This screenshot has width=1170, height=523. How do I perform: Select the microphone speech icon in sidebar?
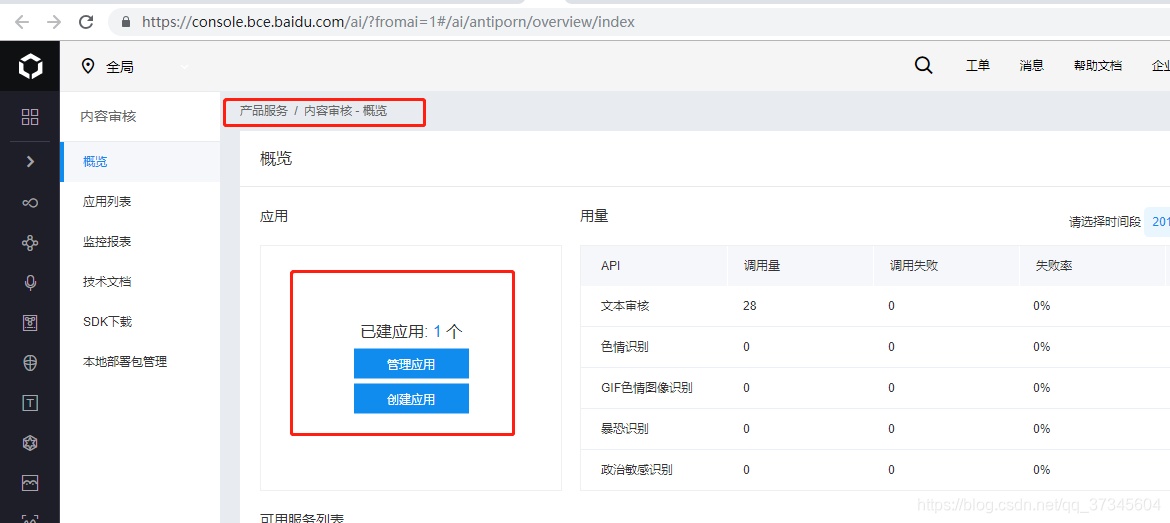click(x=30, y=283)
